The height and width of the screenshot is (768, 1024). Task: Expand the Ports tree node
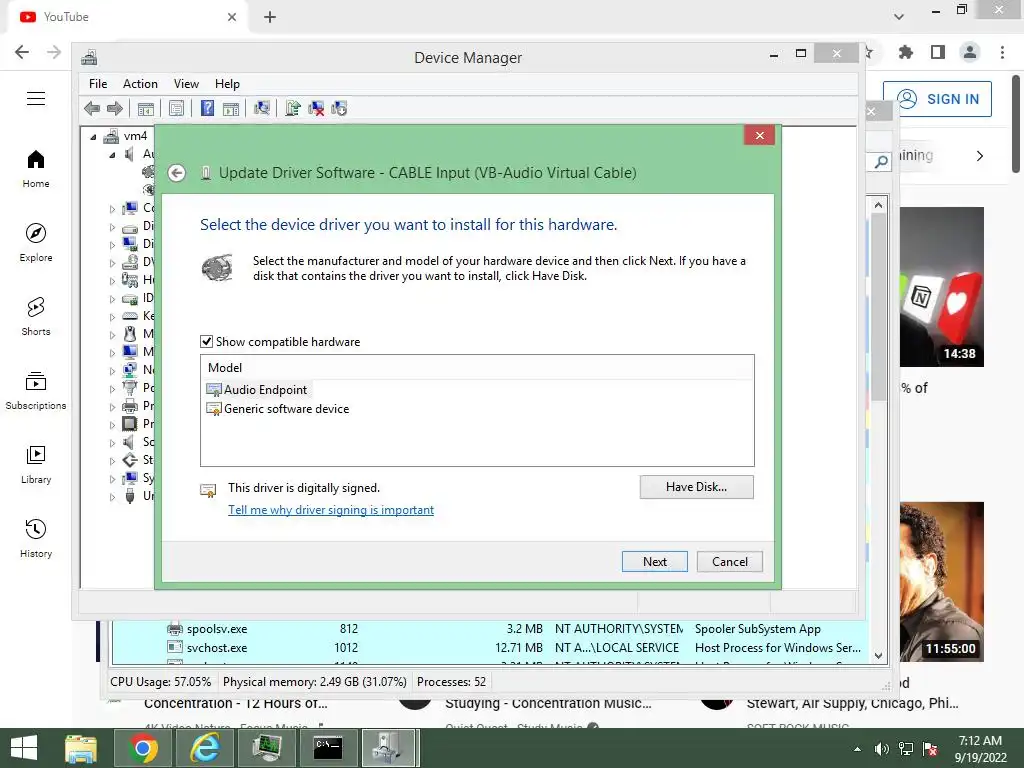point(112,388)
